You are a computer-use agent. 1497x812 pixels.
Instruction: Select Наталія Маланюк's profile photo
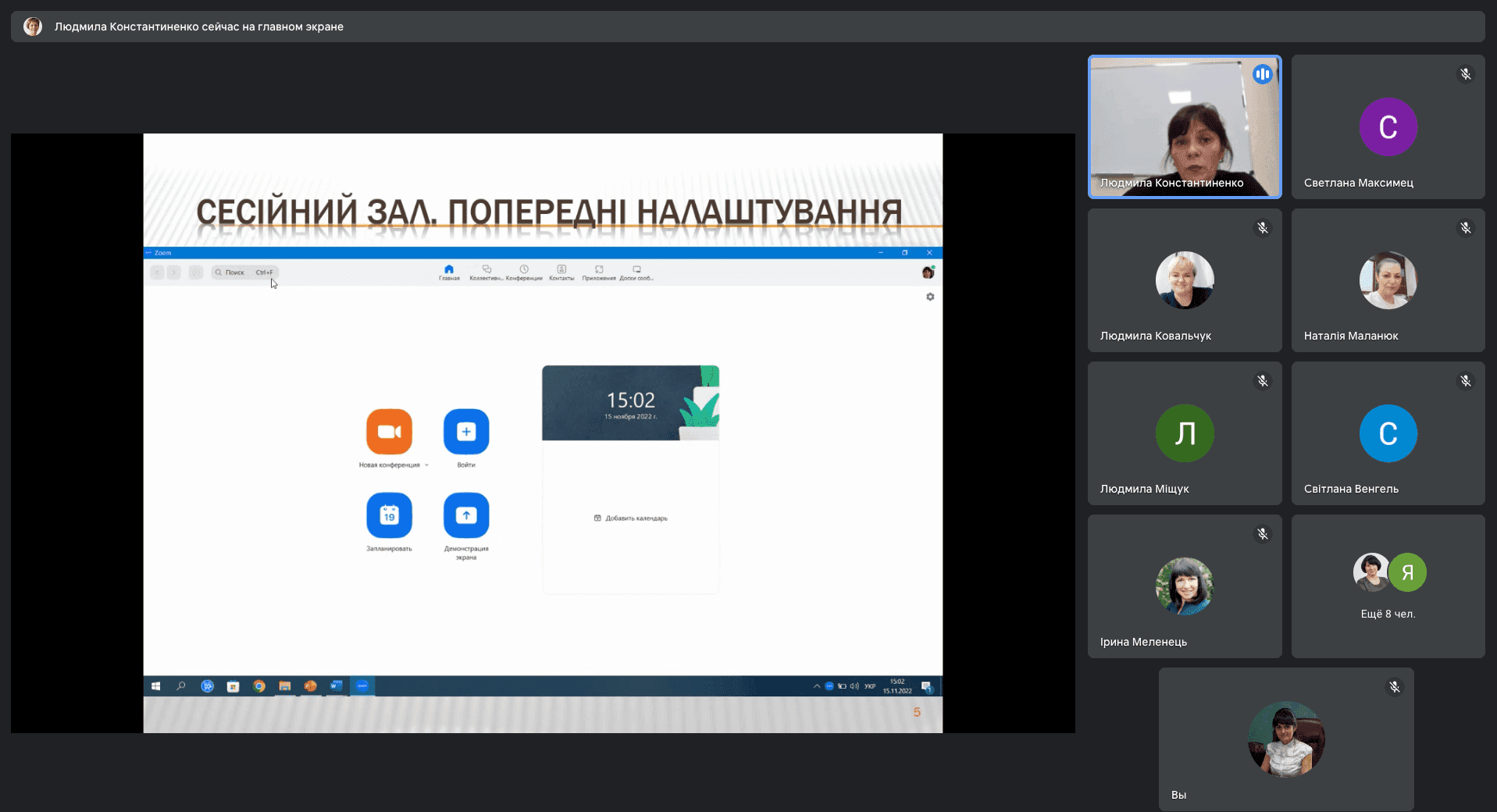coord(1388,280)
